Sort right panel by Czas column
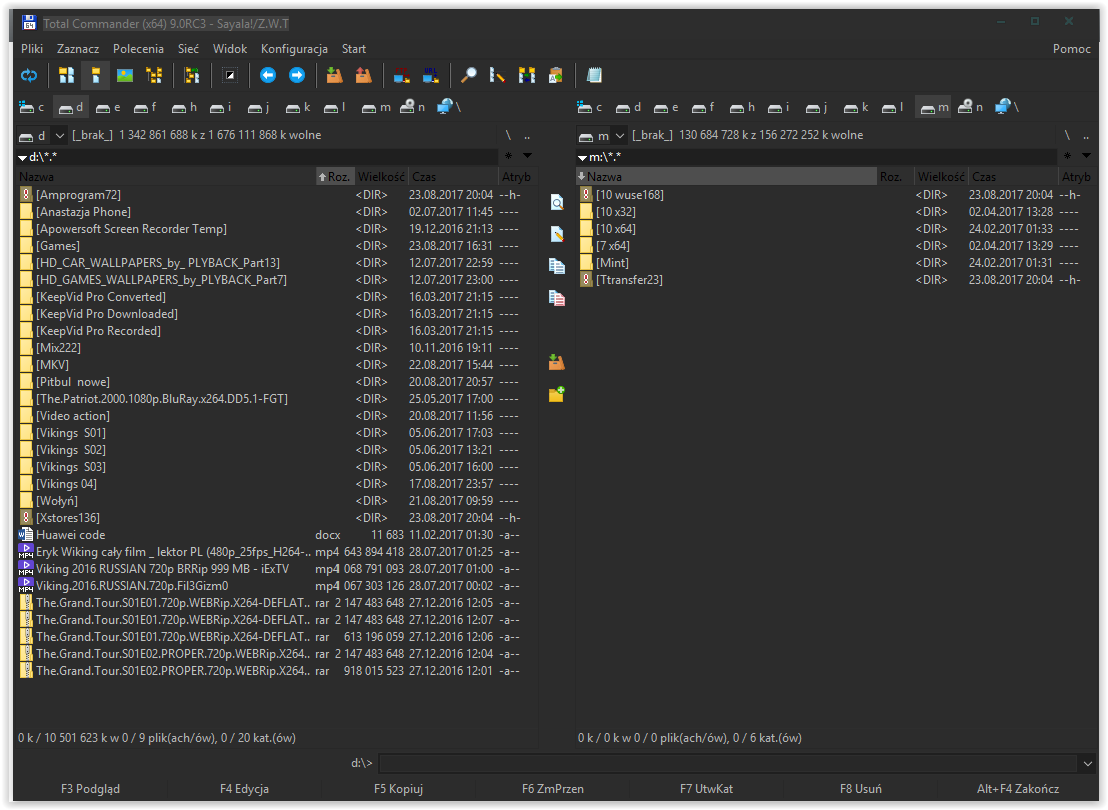The height and width of the screenshot is (810, 1108). [1013, 177]
